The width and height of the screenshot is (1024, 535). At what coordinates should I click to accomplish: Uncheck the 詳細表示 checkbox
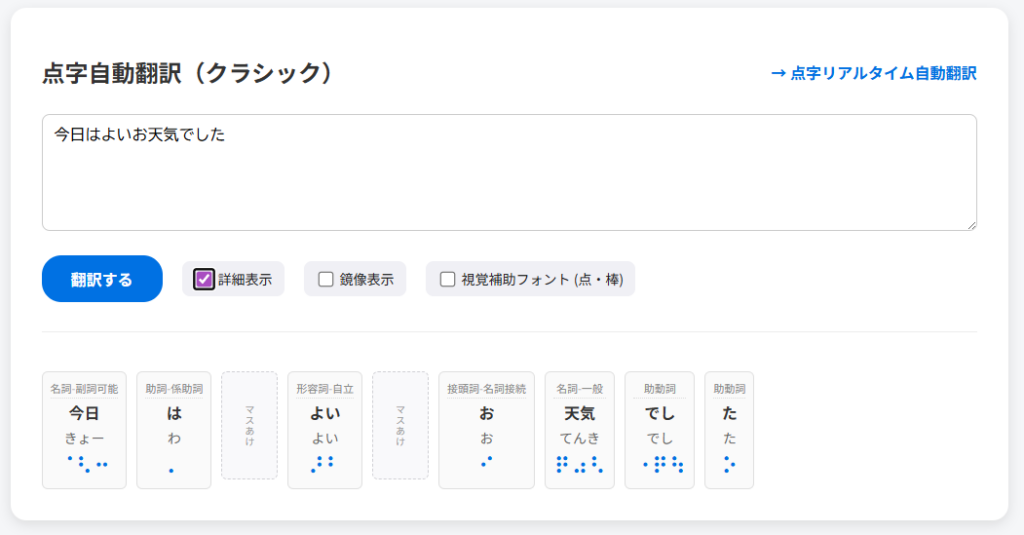tap(204, 279)
